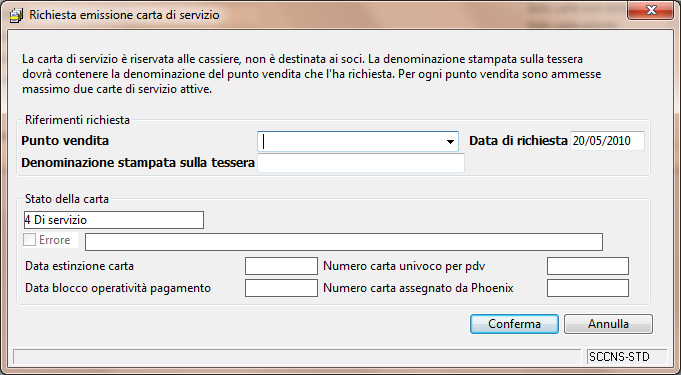This screenshot has height=375, width=681.
Task: Click the error description text field
Action: tap(344, 242)
